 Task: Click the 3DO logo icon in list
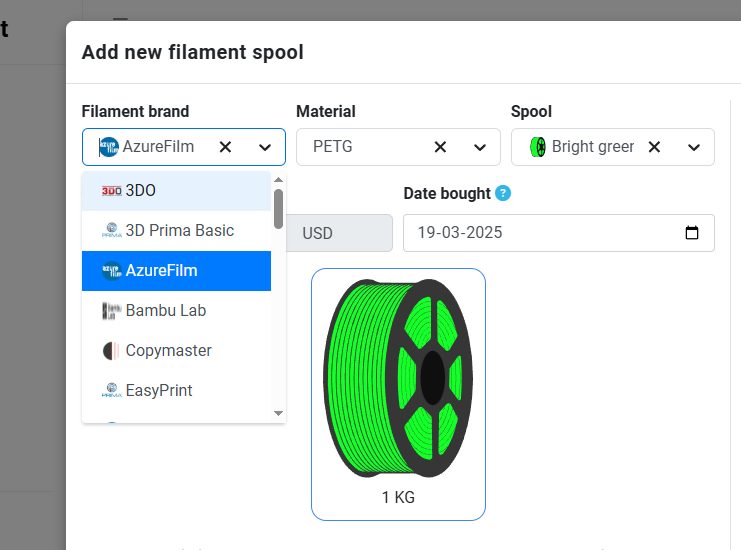(112, 191)
